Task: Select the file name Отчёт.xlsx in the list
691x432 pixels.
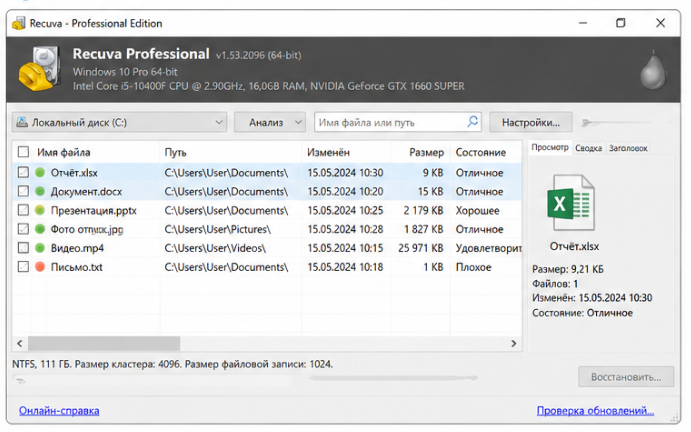Action: pos(74,173)
